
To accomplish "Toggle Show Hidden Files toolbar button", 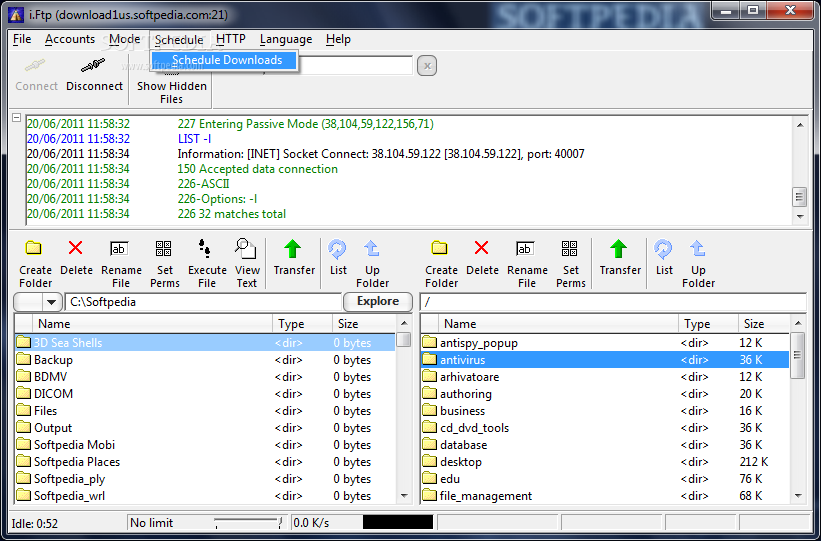I will [x=172, y=84].
